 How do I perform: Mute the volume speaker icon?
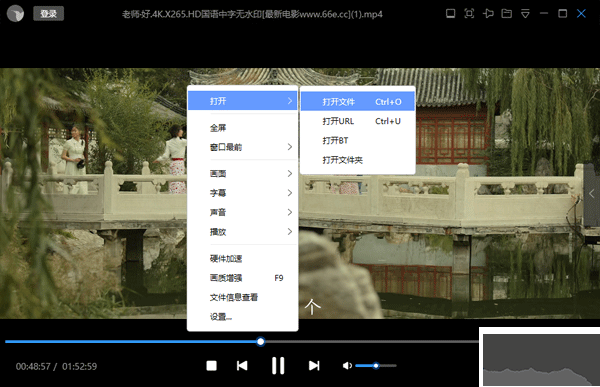click(347, 366)
